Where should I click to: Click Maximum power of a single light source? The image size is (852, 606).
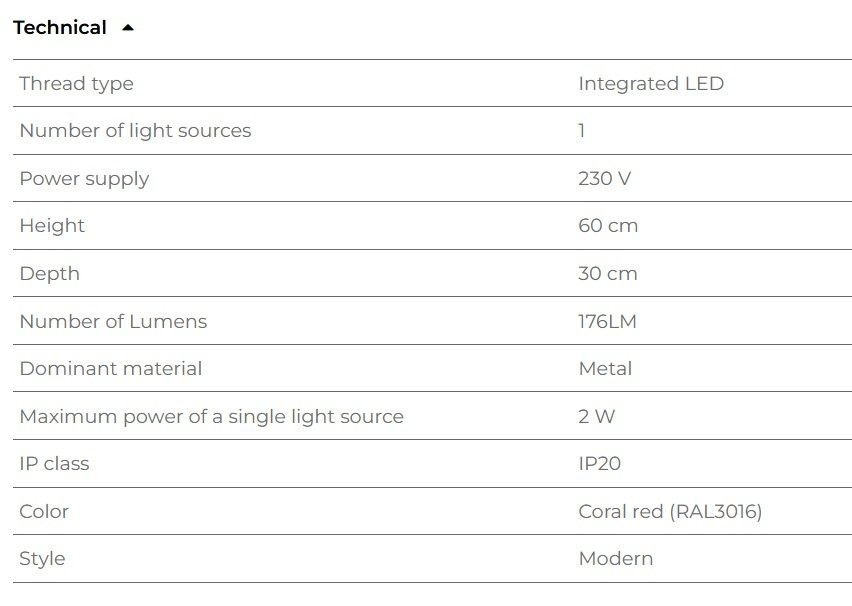click(212, 416)
